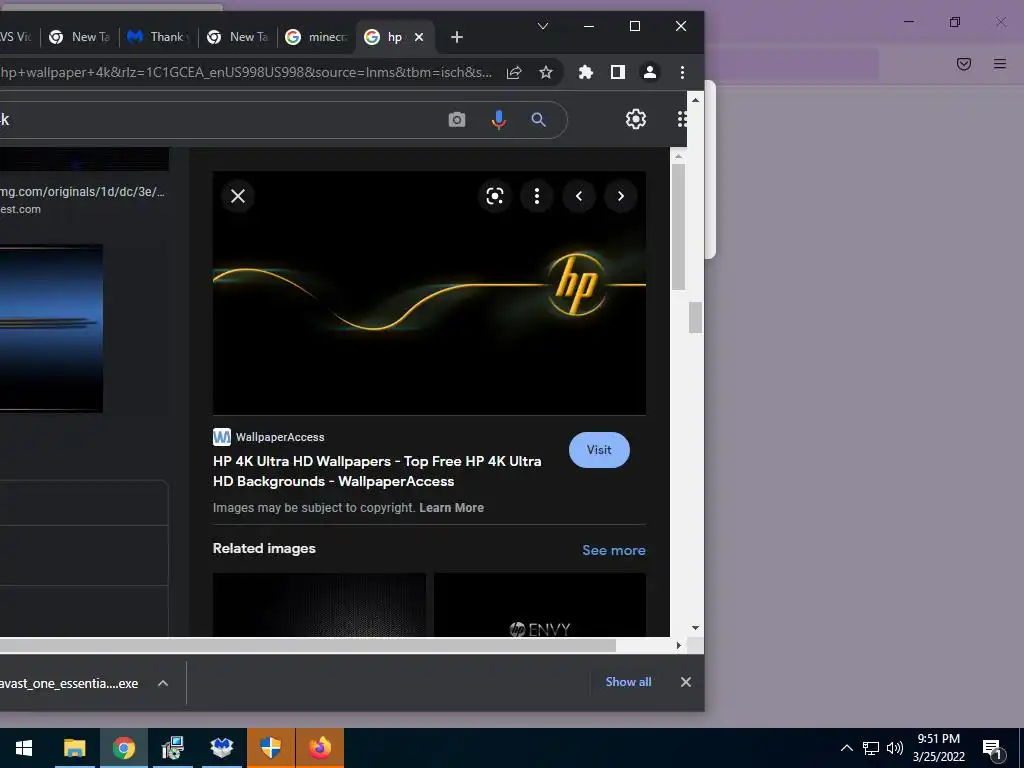Click the Visit button for WallpaperAccess

click(599, 450)
